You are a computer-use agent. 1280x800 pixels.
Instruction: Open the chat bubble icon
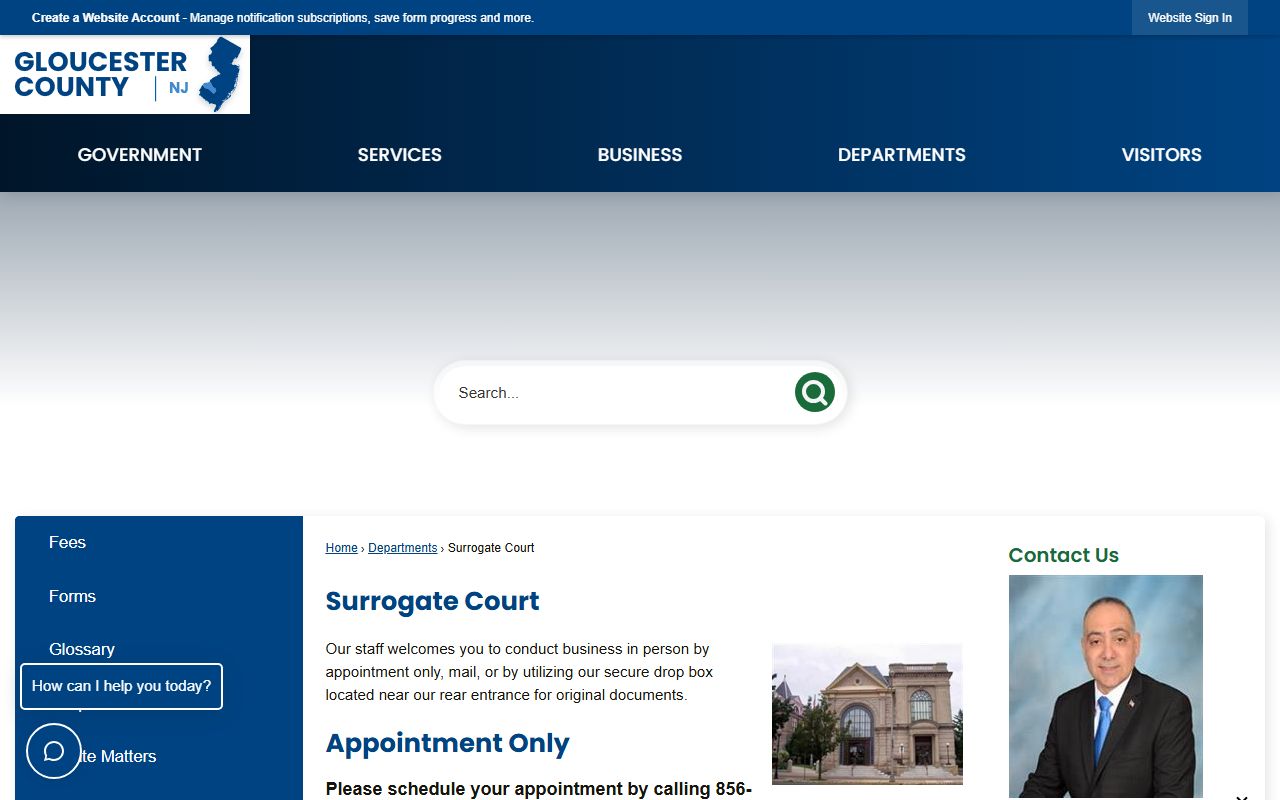click(54, 751)
